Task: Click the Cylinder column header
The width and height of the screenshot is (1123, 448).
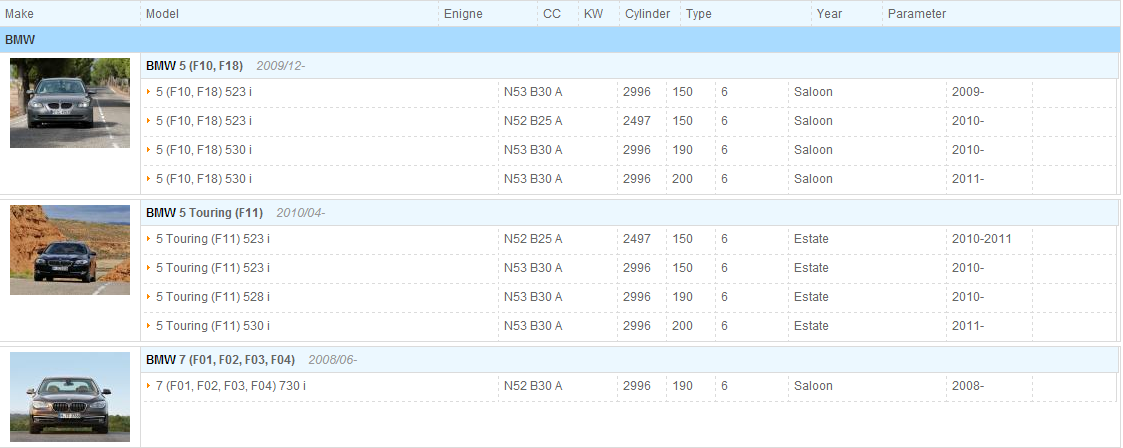Action: tap(647, 14)
